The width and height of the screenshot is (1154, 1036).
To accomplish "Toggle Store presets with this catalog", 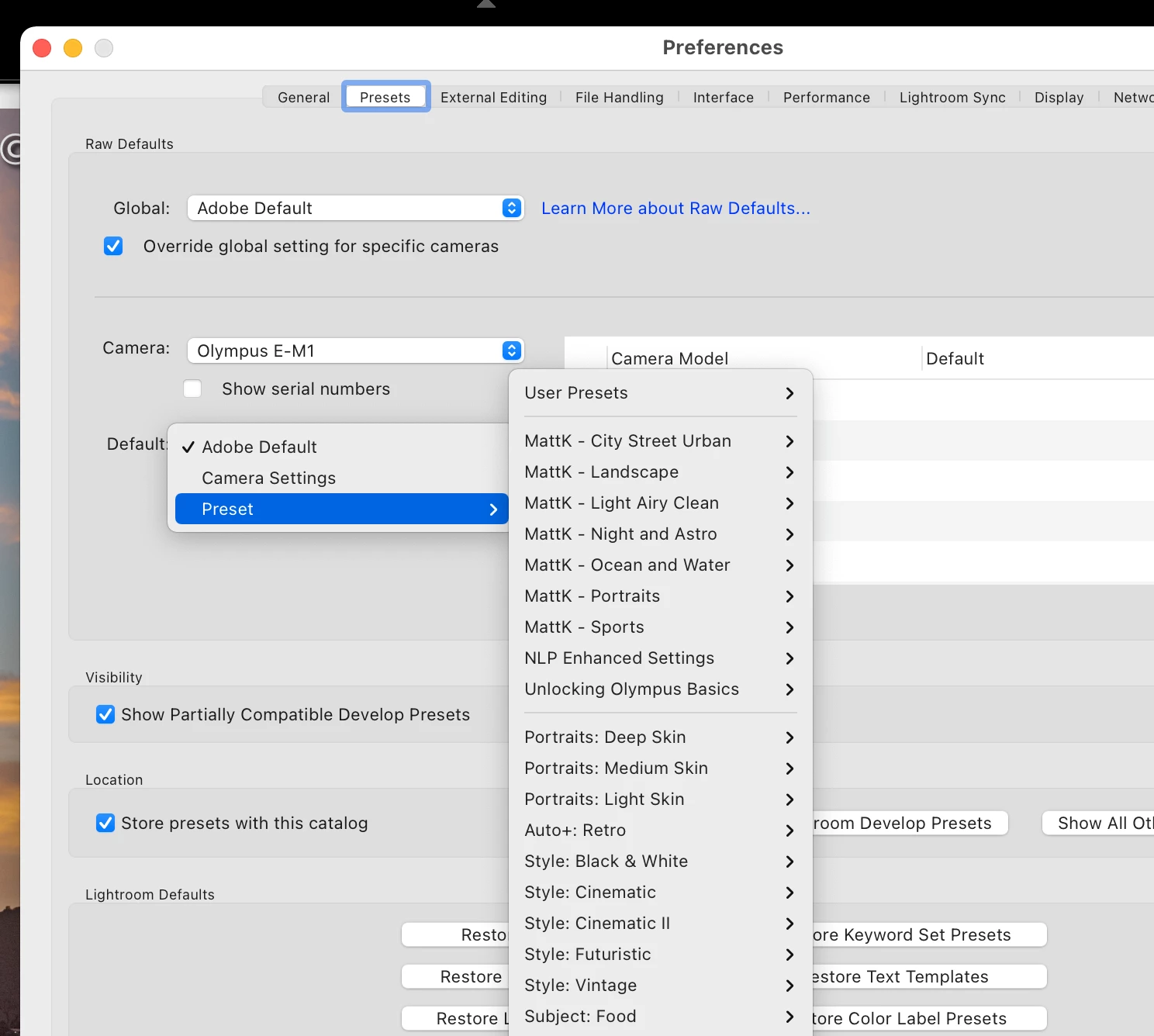I will 105,823.
